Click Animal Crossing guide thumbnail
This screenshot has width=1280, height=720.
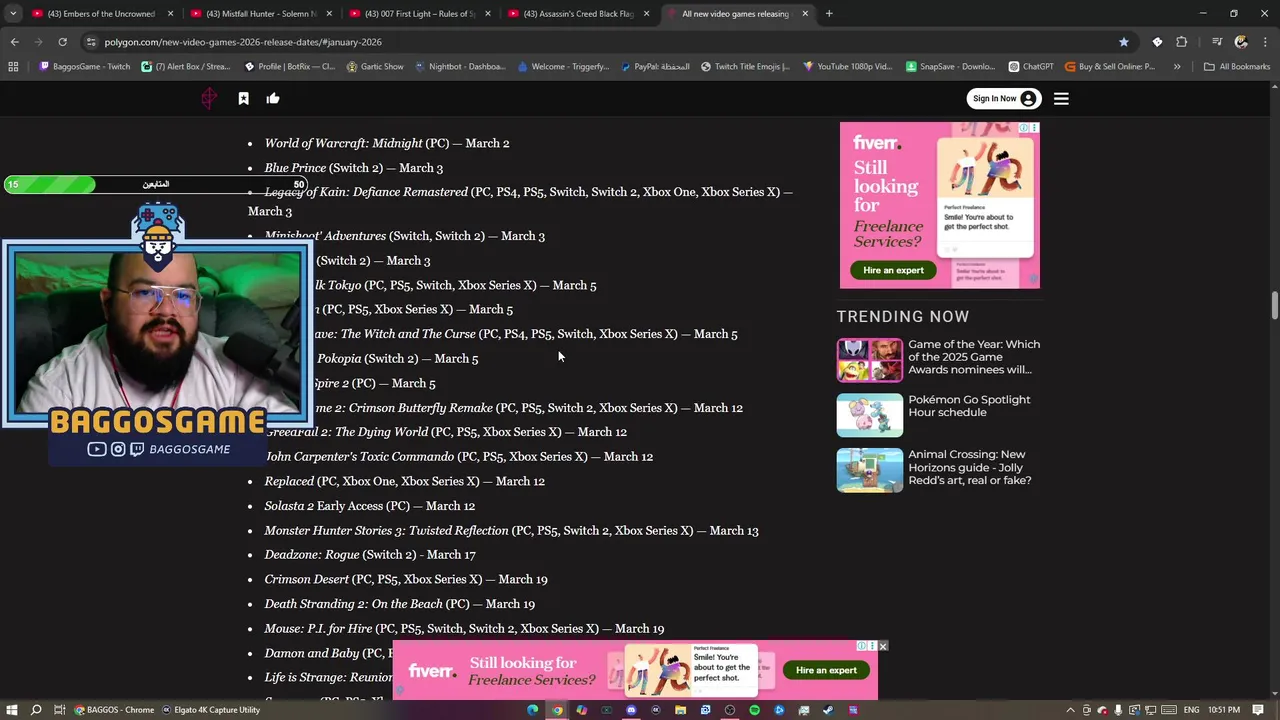click(x=870, y=470)
